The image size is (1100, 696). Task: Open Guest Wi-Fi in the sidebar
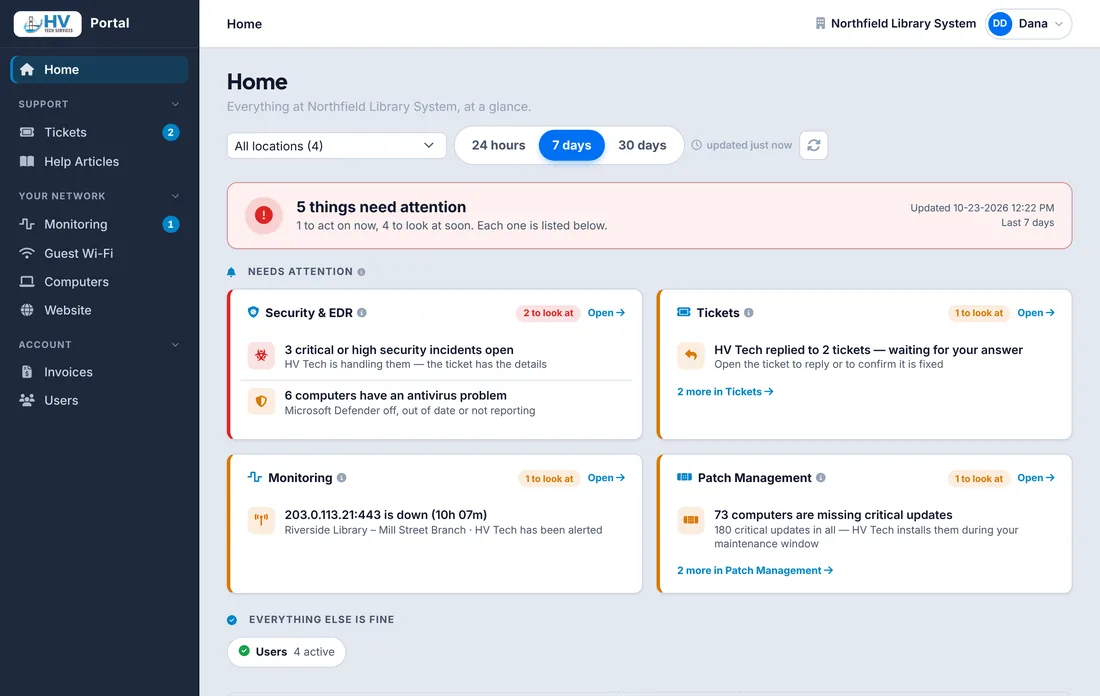(x=100, y=253)
